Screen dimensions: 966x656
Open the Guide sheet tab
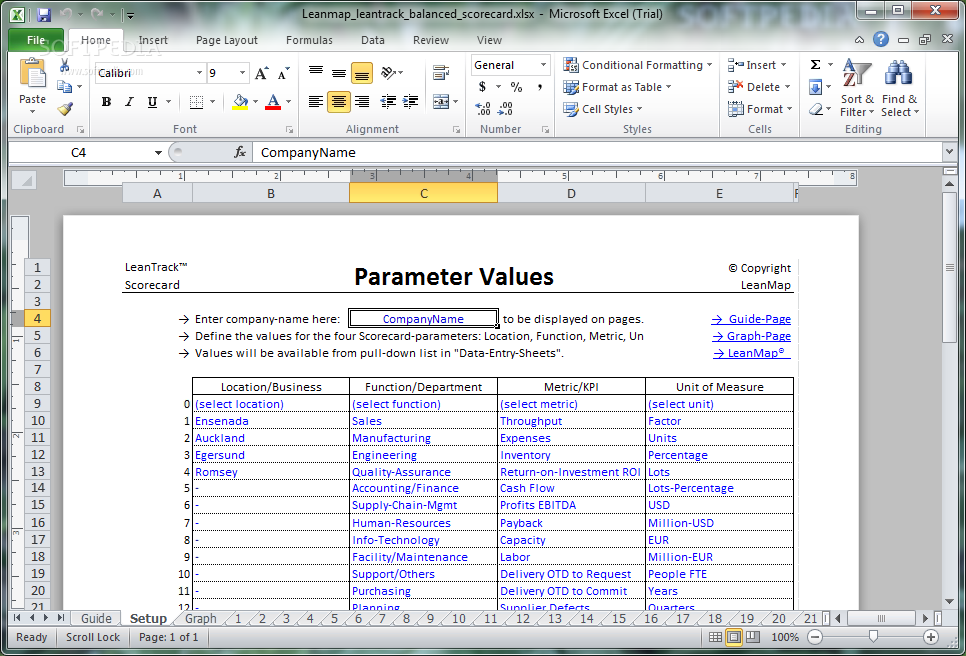coord(96,618)
